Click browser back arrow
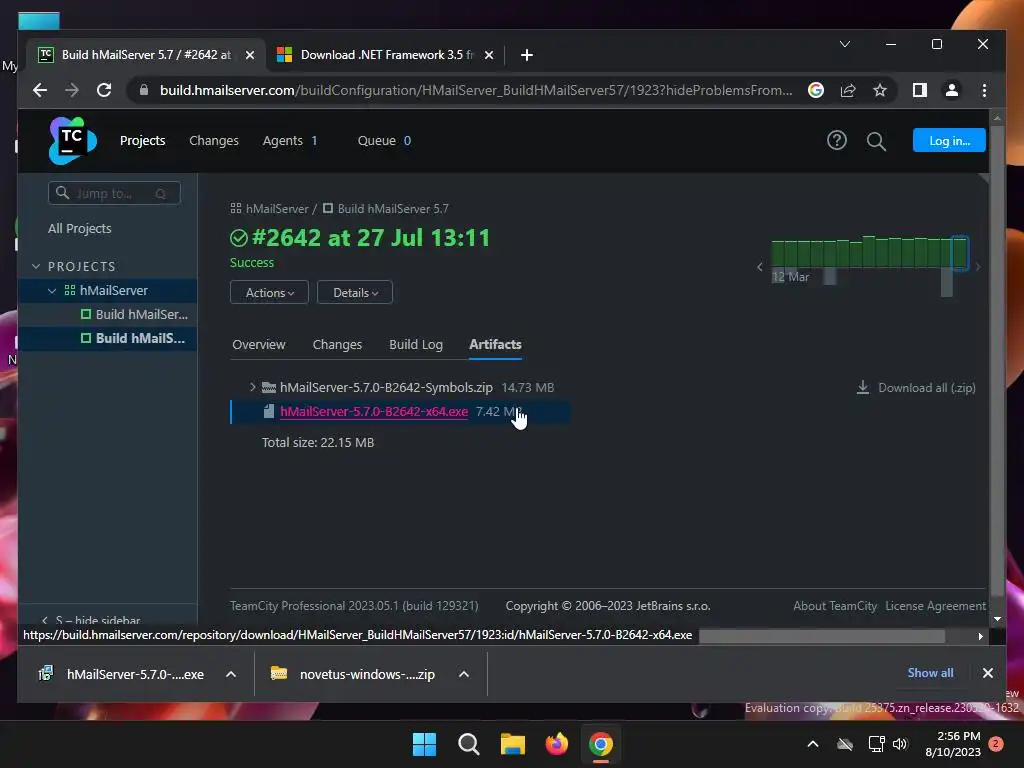 click(40, 90)
